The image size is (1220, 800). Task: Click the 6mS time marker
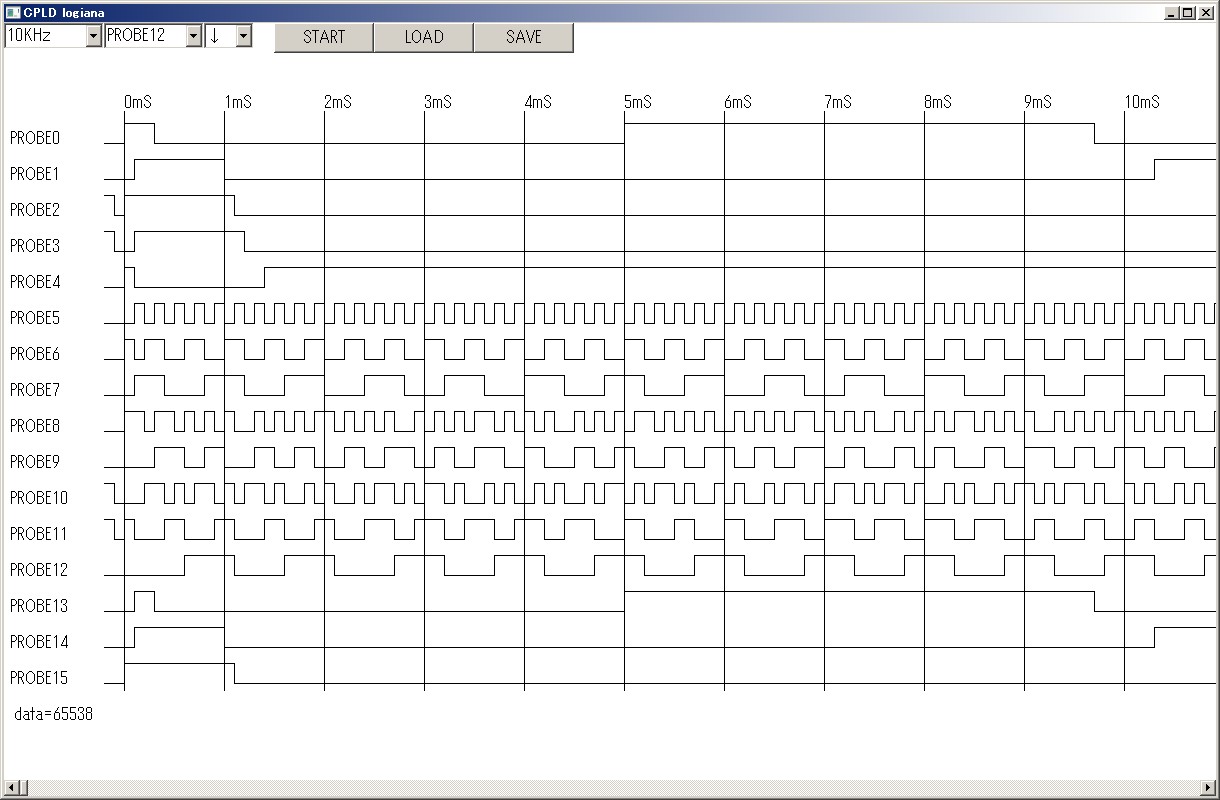738,102
